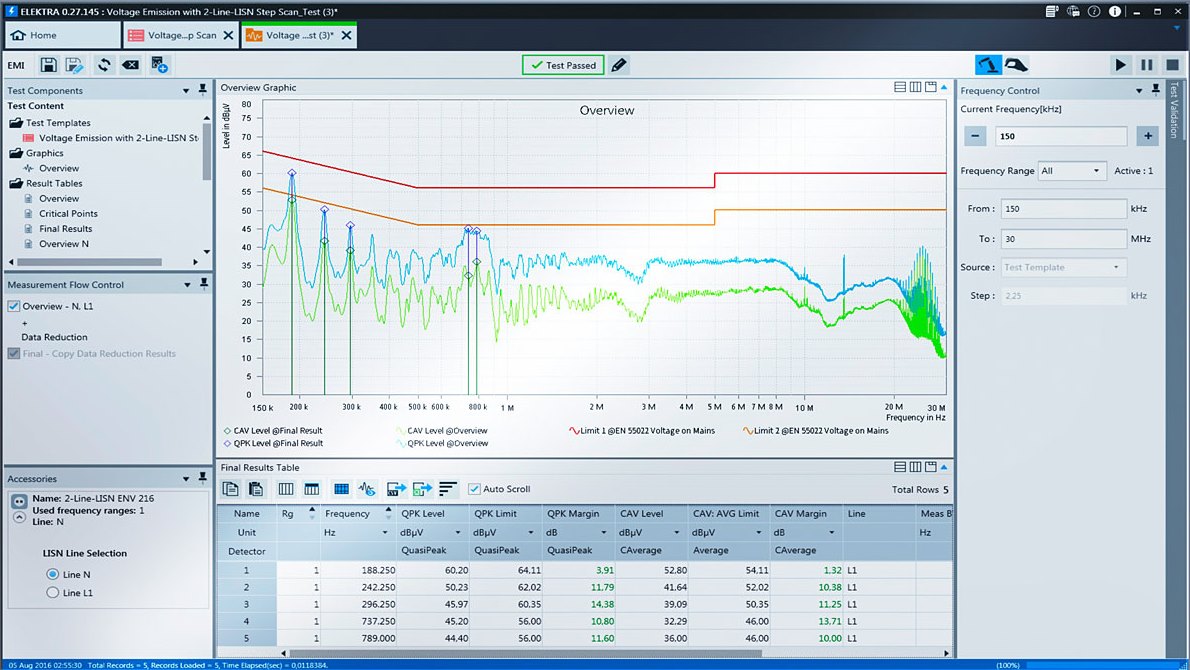Increase current frequency with plus button
The image size is (1190, 670).
pyautogui.click(x=1148, y=136)
